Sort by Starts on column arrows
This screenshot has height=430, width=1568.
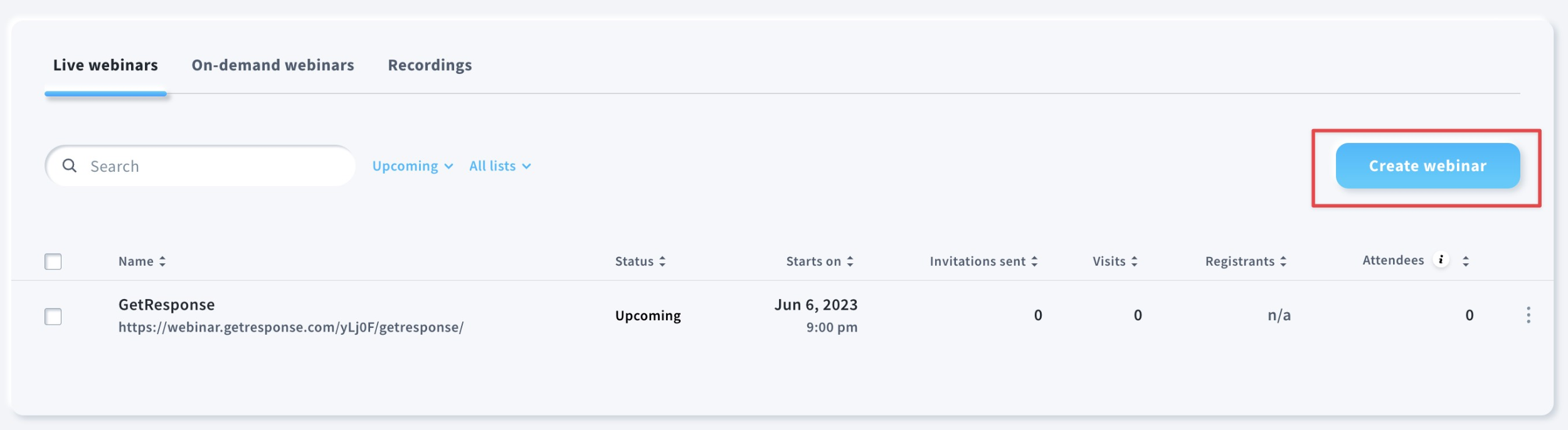(850, 261)
